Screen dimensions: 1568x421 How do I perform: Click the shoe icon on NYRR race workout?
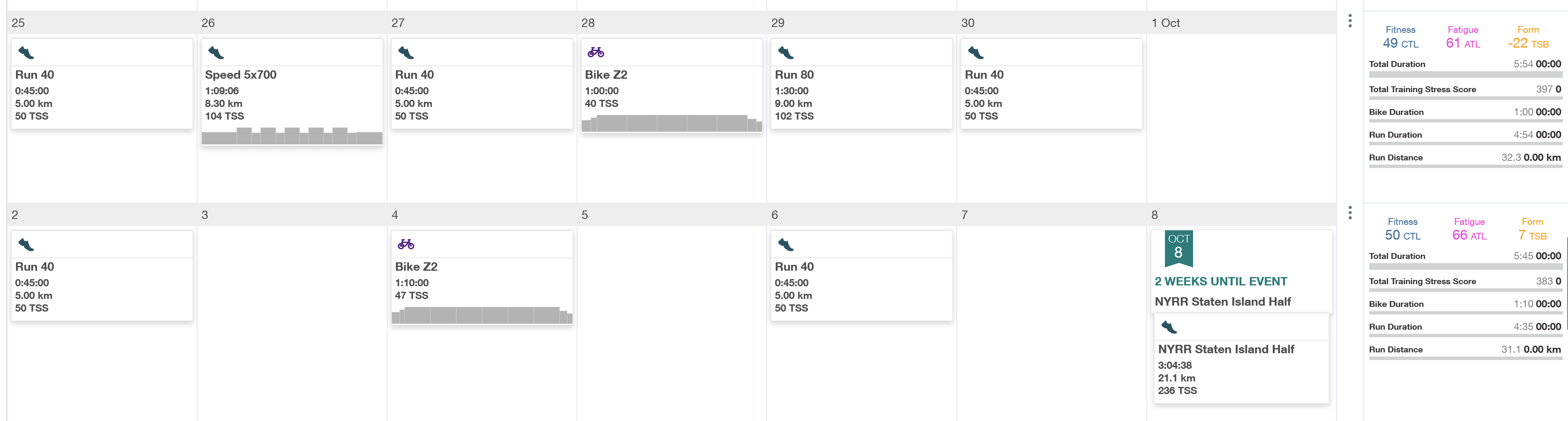pyautogui.click(x=1169, y=327)
